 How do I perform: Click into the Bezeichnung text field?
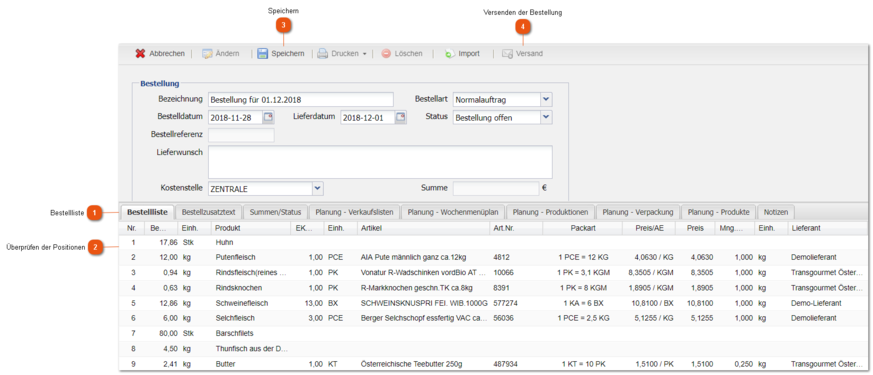point(301,100)
